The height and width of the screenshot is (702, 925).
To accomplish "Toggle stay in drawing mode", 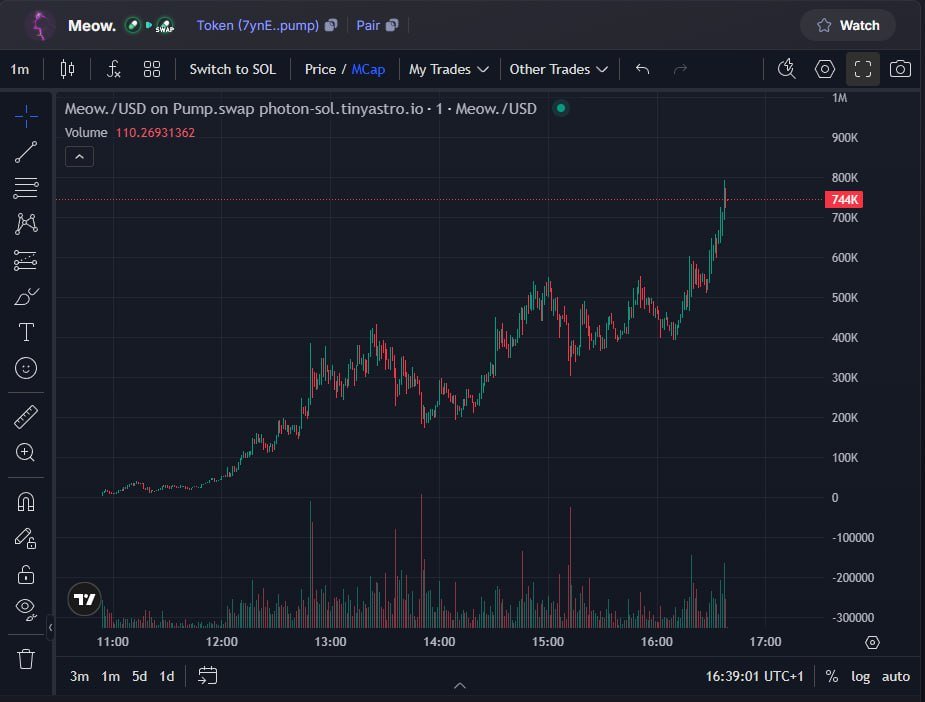I will pyautogui.click(x=26, y=538).
